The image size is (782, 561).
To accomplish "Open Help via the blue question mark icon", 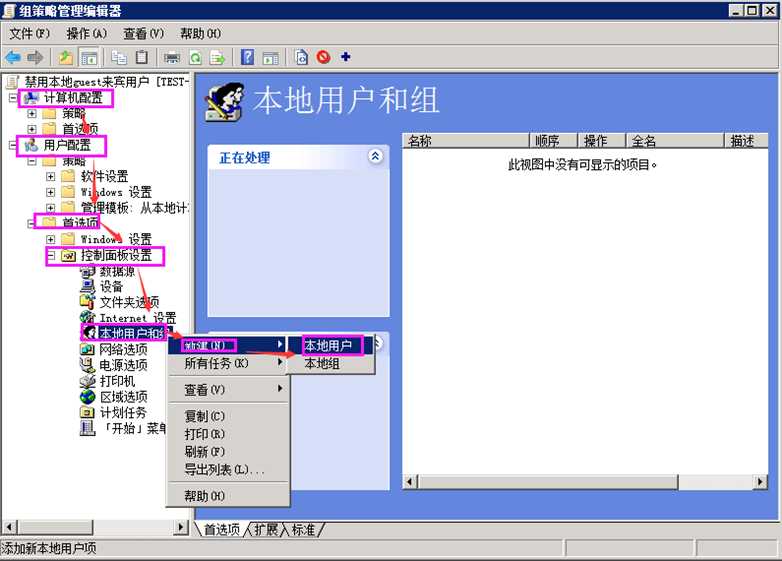I will click(247, 57).
